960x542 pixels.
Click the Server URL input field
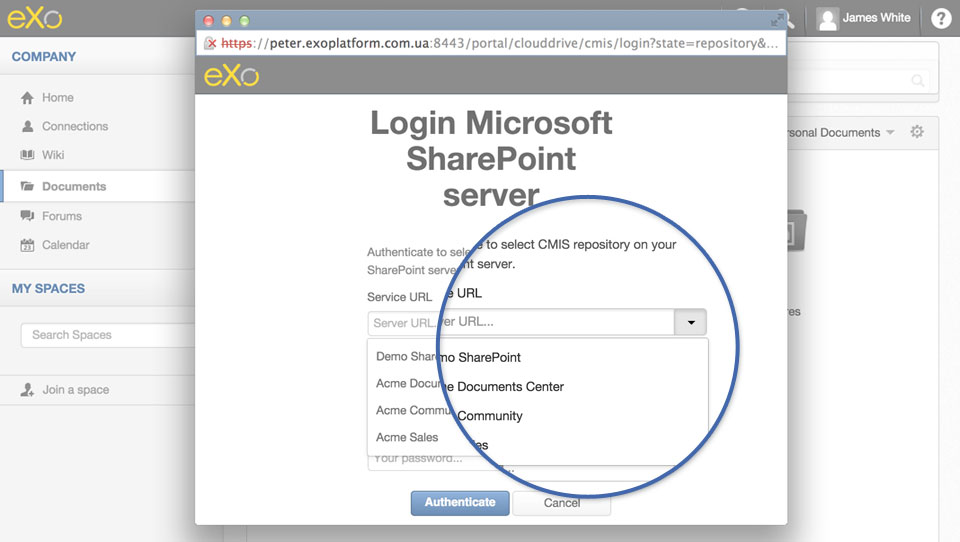click(x=521, y=322)
